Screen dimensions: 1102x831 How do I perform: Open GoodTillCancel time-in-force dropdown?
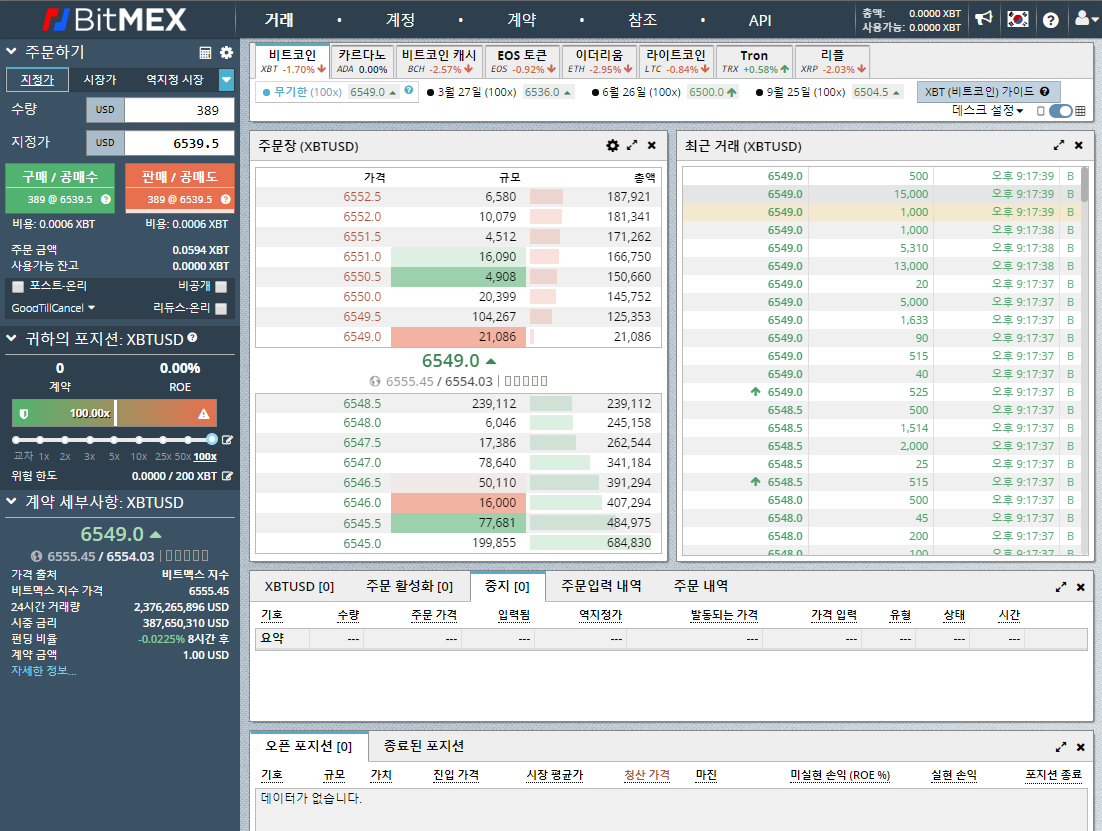point(53,308)
